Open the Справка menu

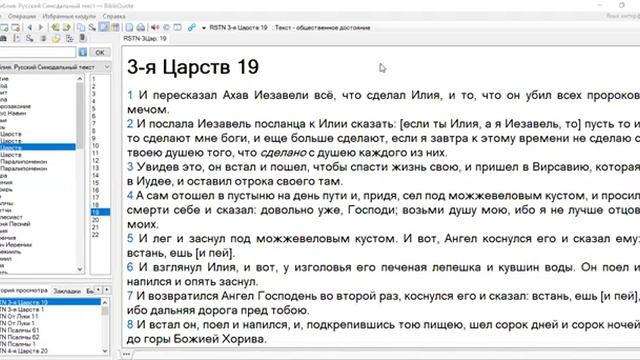(x=114, y=16)
